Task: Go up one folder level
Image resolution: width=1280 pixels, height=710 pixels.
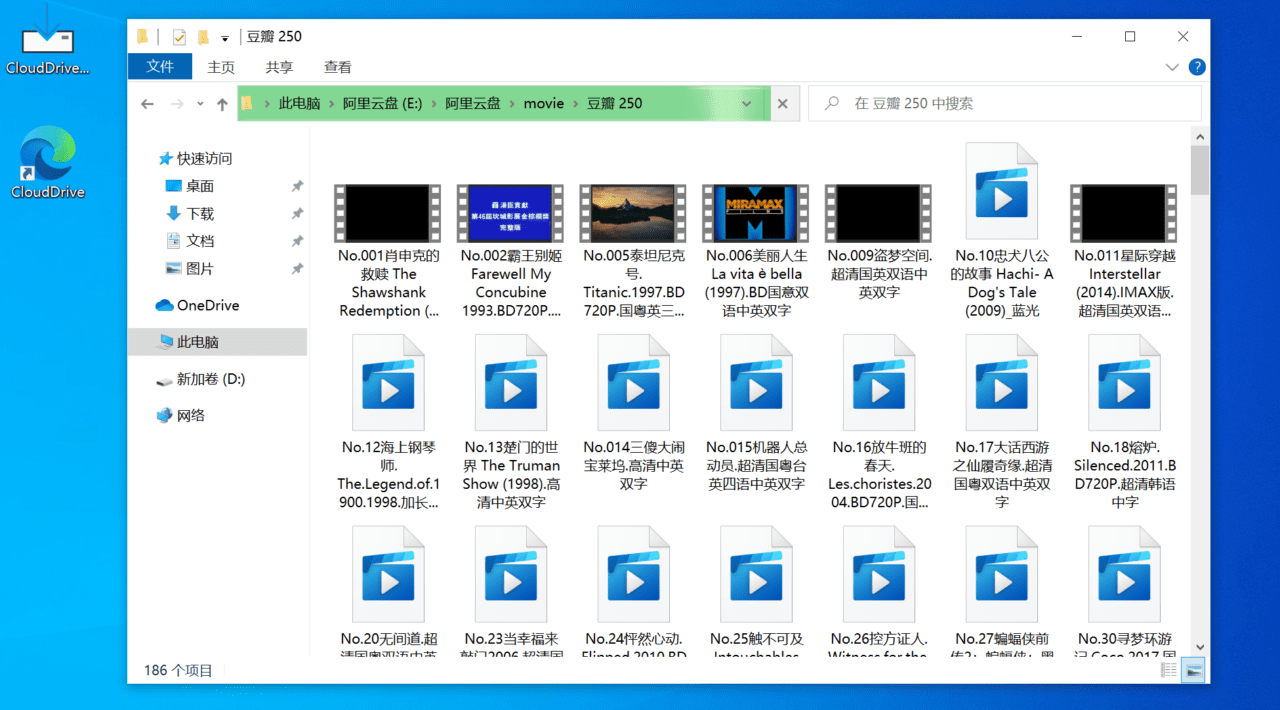Action: [222, 104]
